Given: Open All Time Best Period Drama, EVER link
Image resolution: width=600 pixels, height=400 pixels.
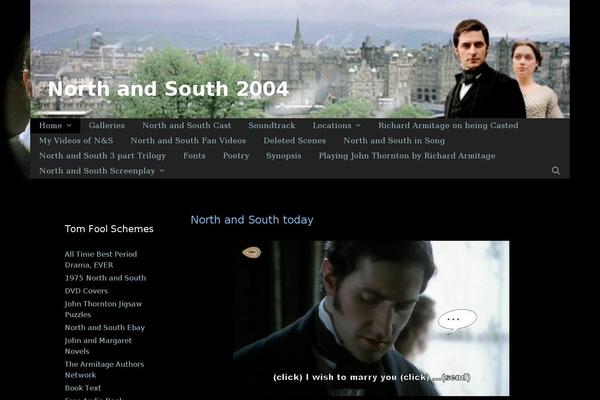Looking at the screenshot, I should click(x=101, y=260).
